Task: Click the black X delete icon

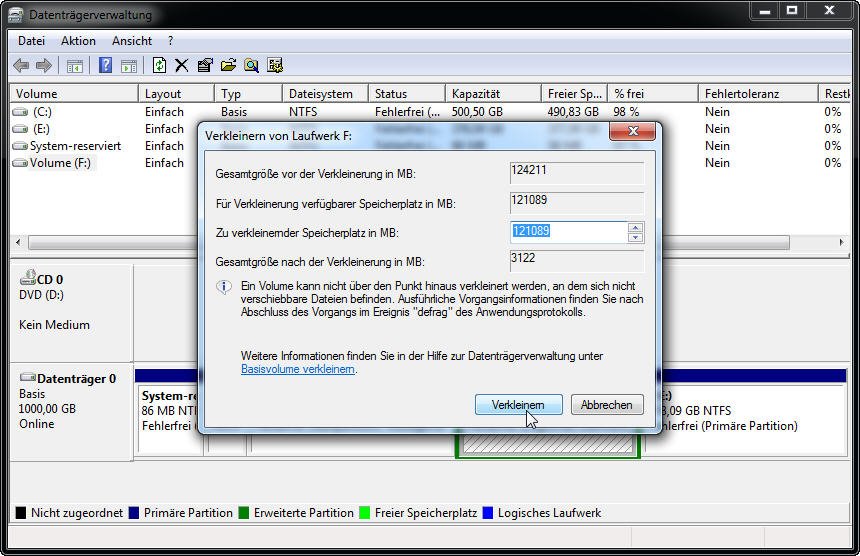Action: point(182,66)
